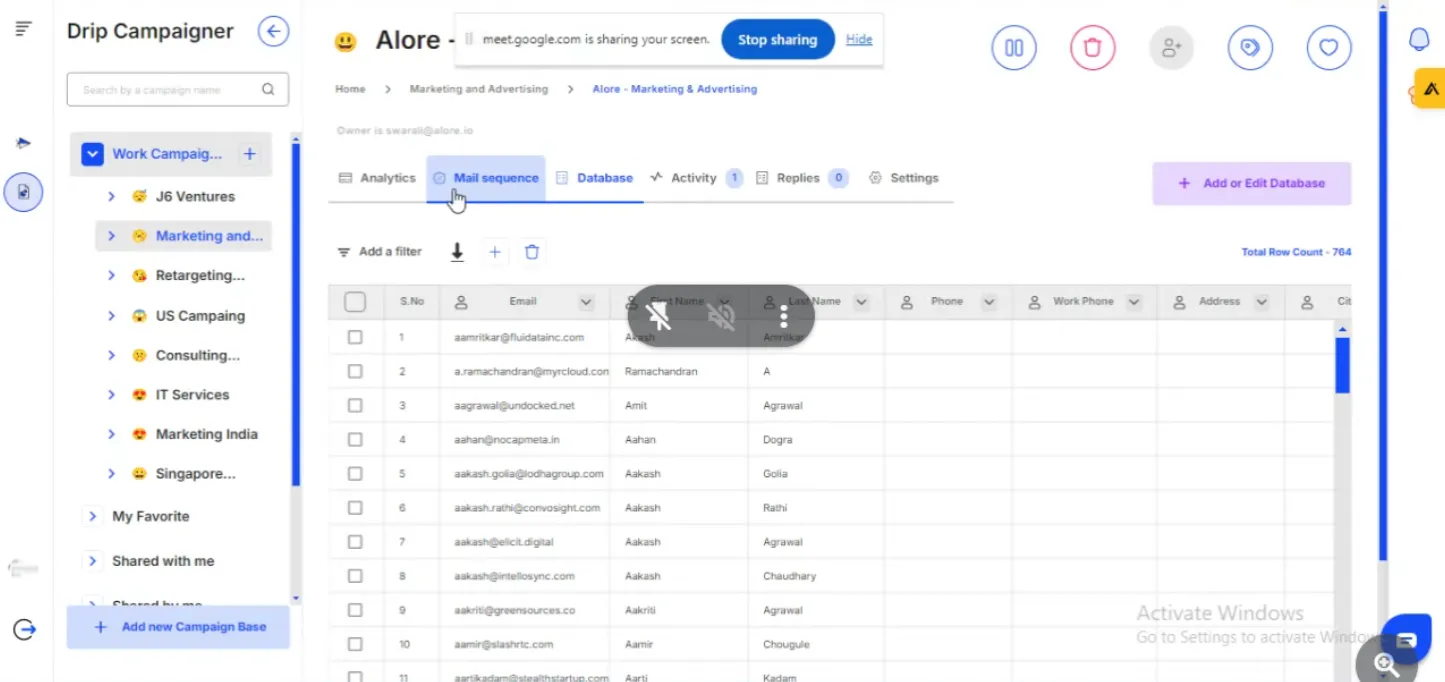Click the favorite heart icon
The width and height of the screenshot is (1445, 682).
(x=1329, y=47)
